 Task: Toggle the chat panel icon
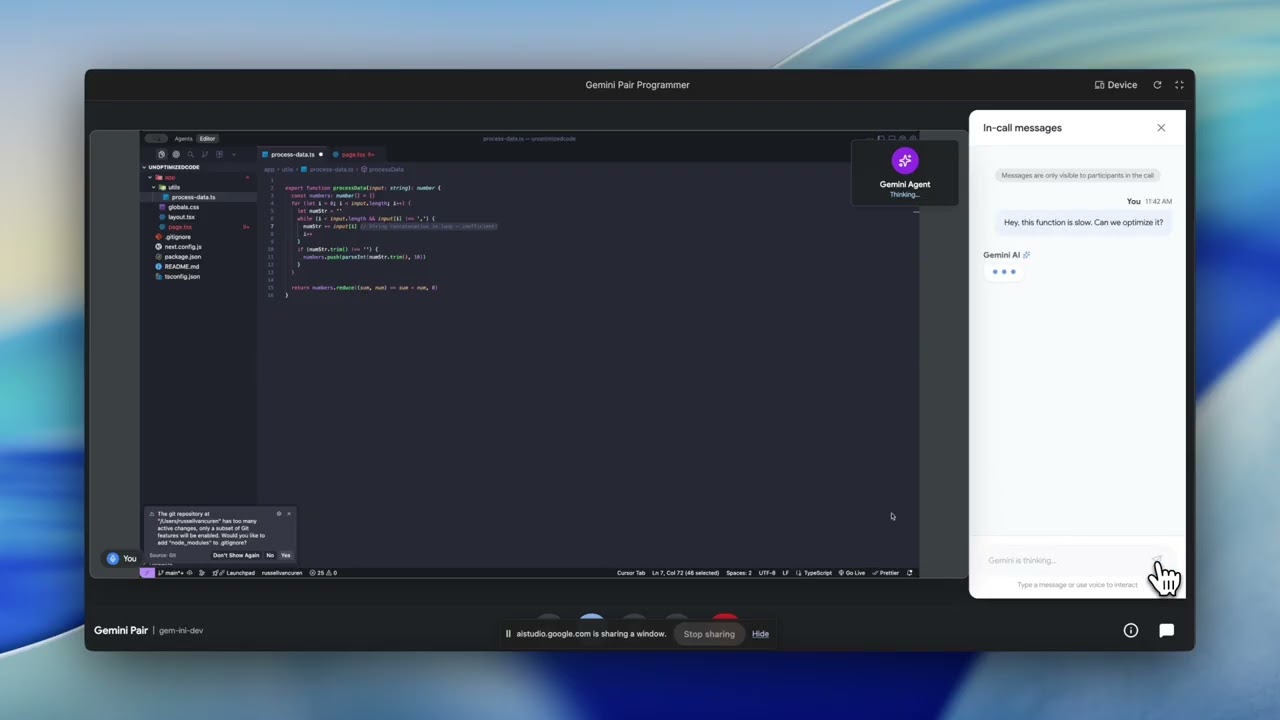(x=1166, y=631)
